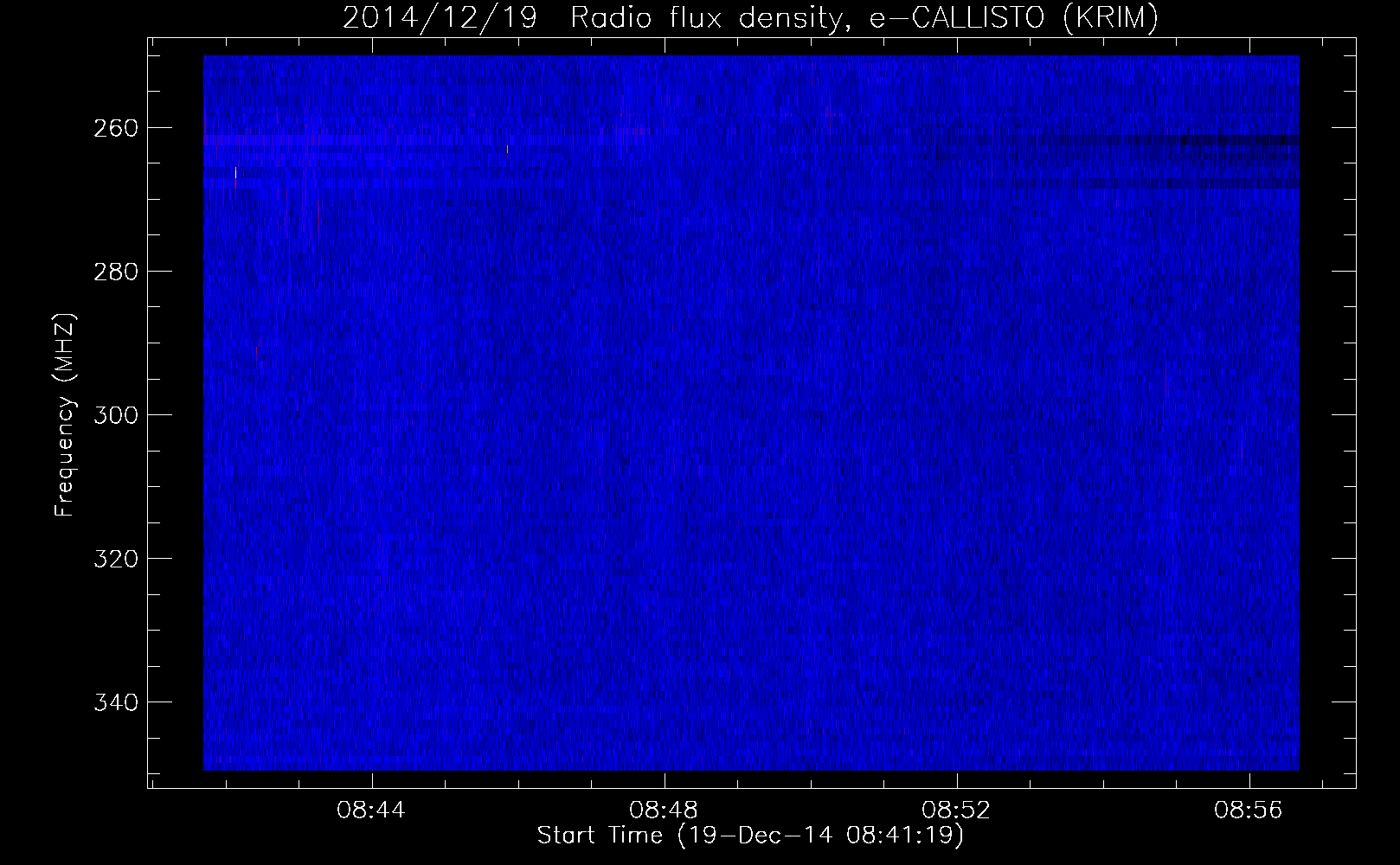Click the 08:56 time tick label

1249,811
